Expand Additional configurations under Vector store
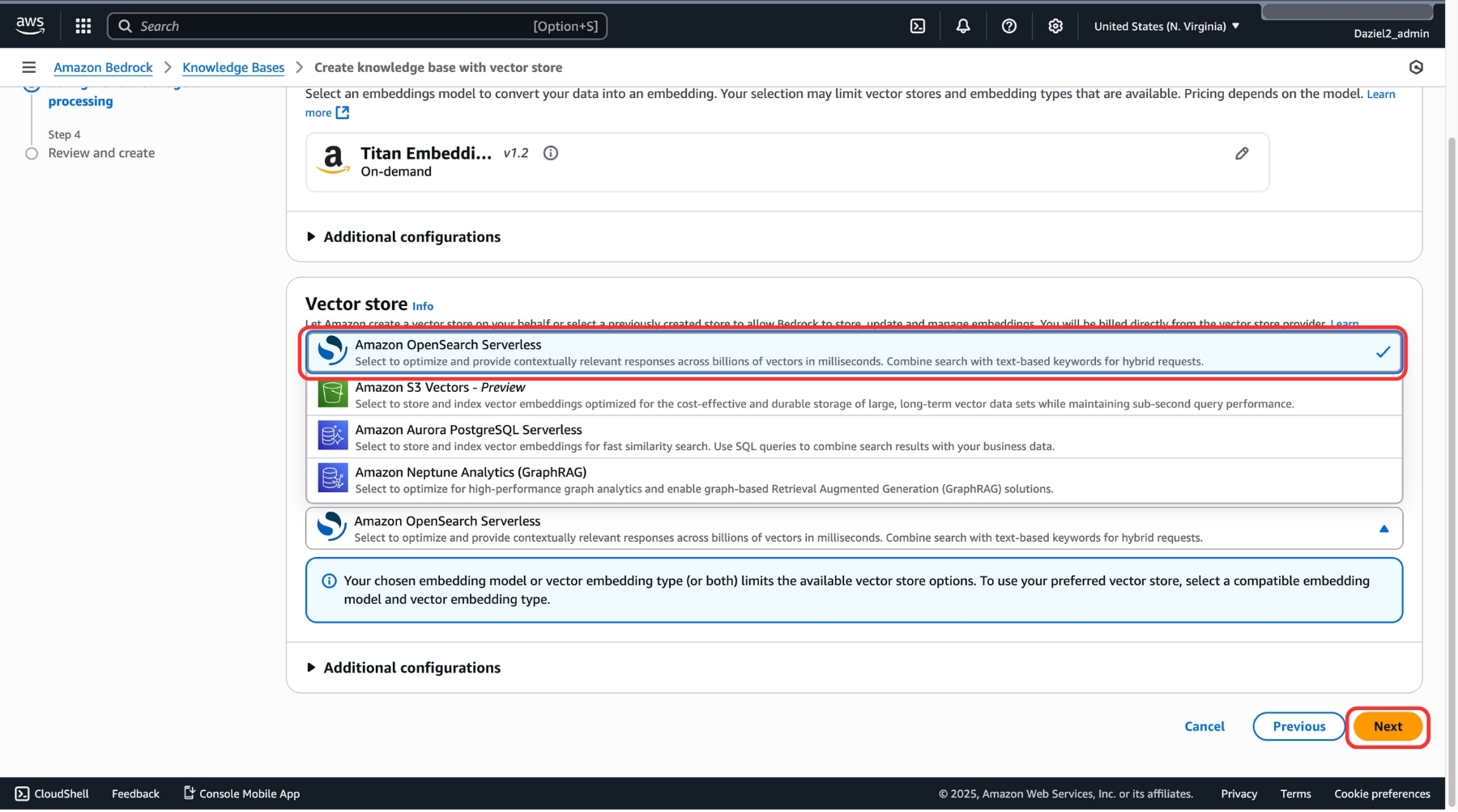Image resolution: width=1458 pixels, height=812 pixels. (x=411, y=668)
